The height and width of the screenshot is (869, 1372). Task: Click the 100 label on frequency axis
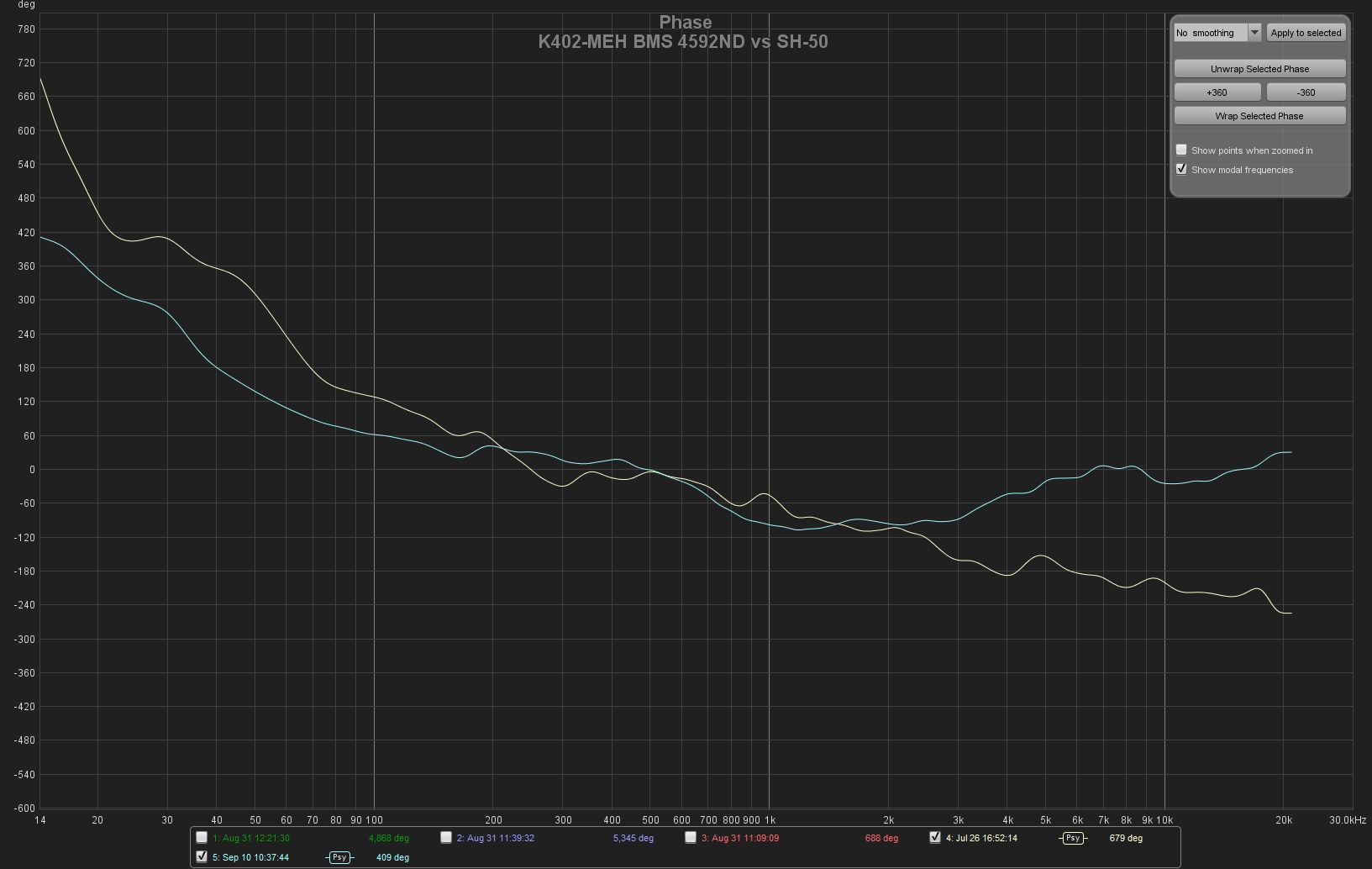tap(374, 820)
